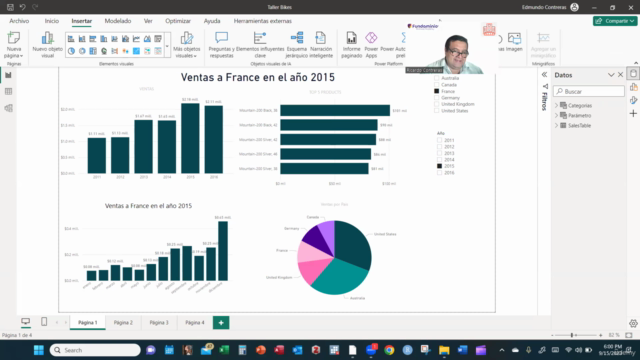Check the Australia country filter
This screenshot has height=360, width=640.
pos(436,78)
